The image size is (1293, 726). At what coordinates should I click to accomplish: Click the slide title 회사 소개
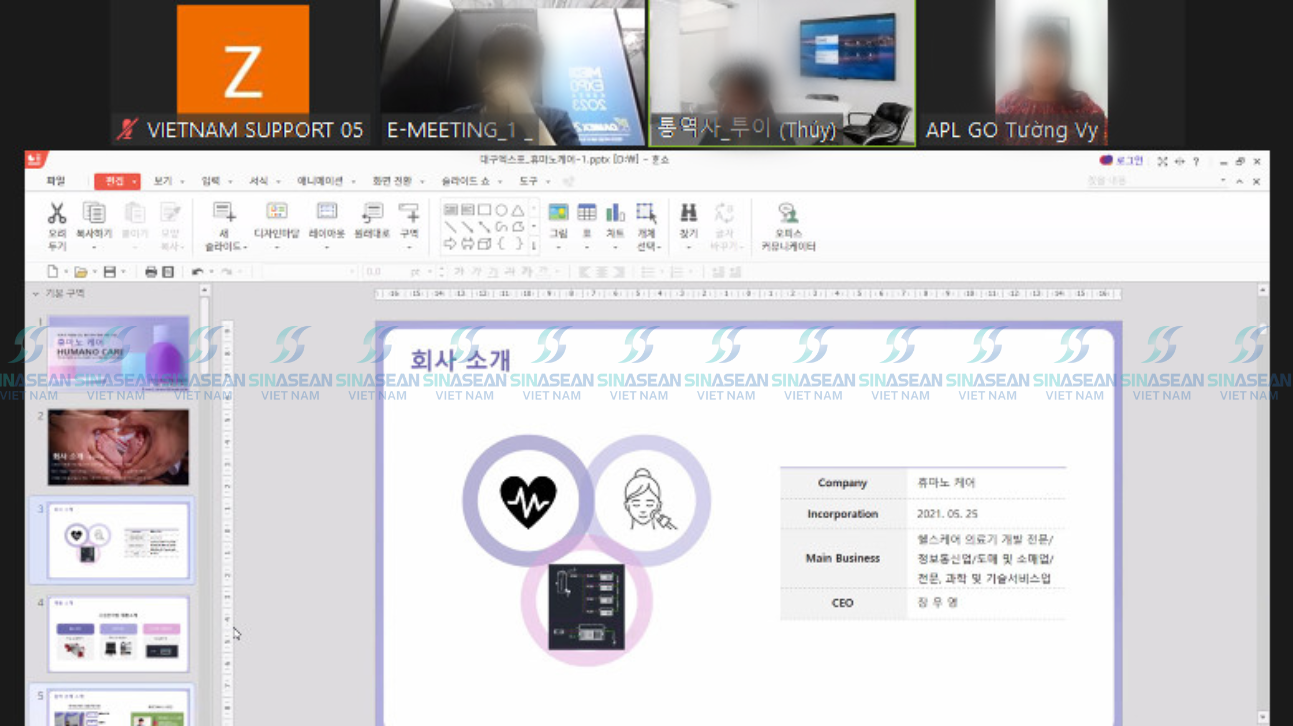click(459, 360)
